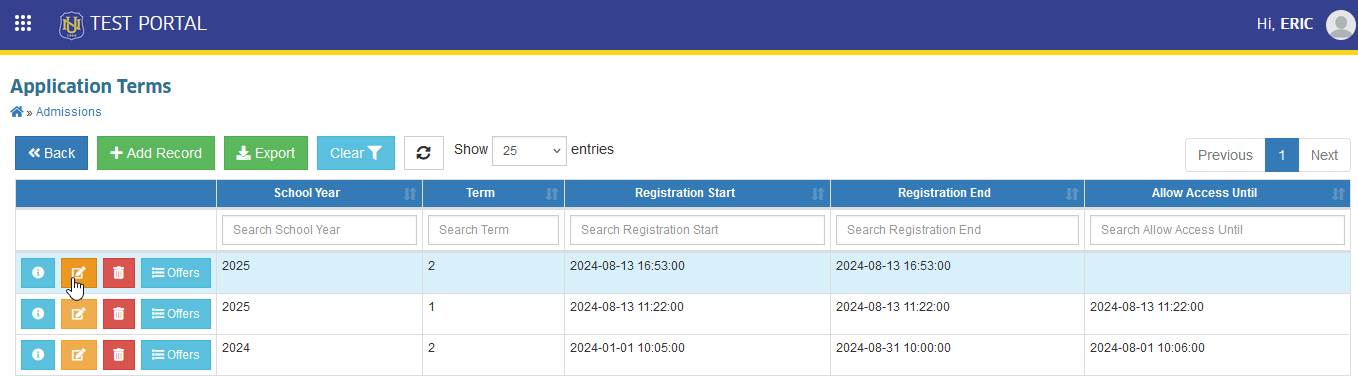View info for 2025 Term 2 record
Image resolution: width=1358 pixels, height=376 pixels.
pos(38,273)
